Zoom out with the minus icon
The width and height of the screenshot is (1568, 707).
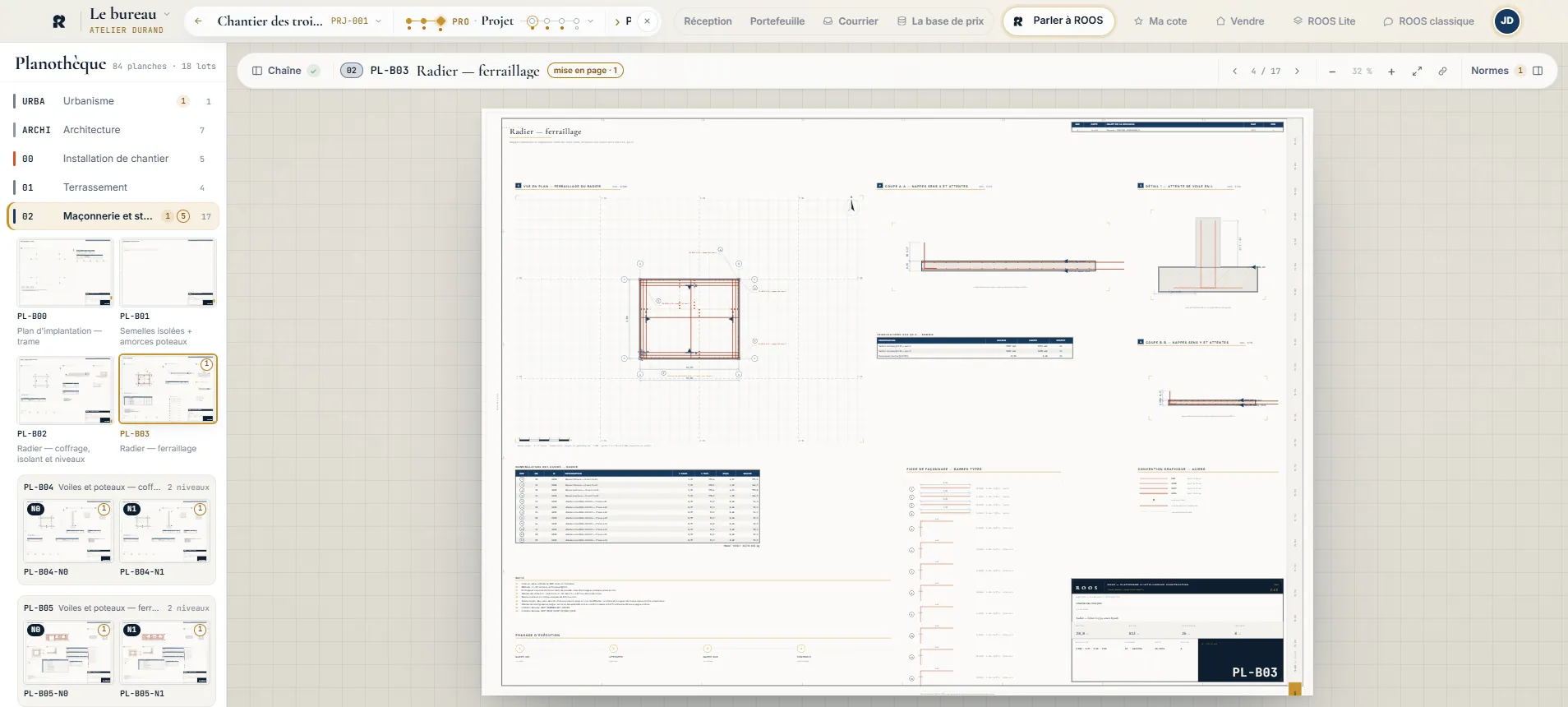[1332, 72]
